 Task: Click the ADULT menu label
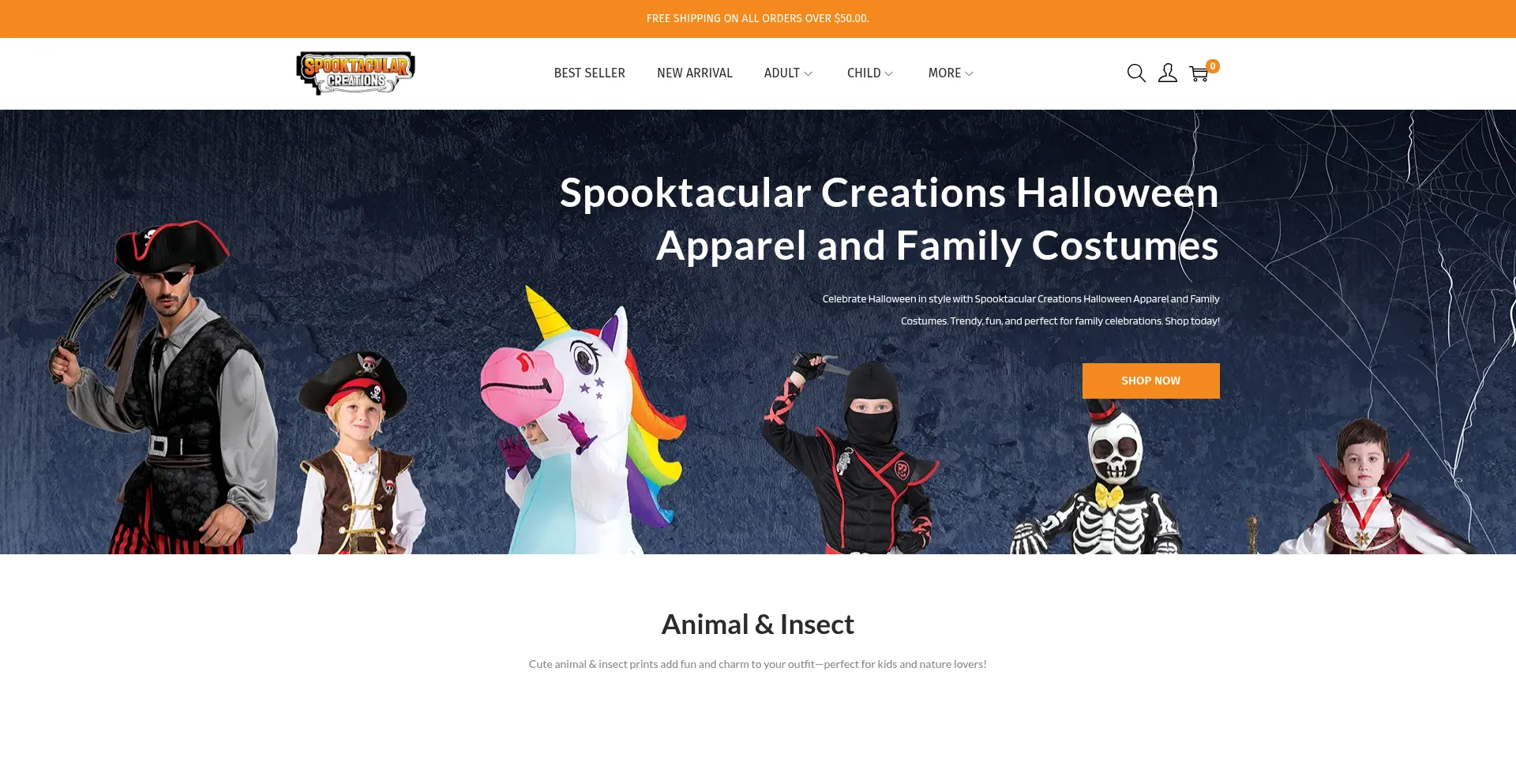pos(782,73)
